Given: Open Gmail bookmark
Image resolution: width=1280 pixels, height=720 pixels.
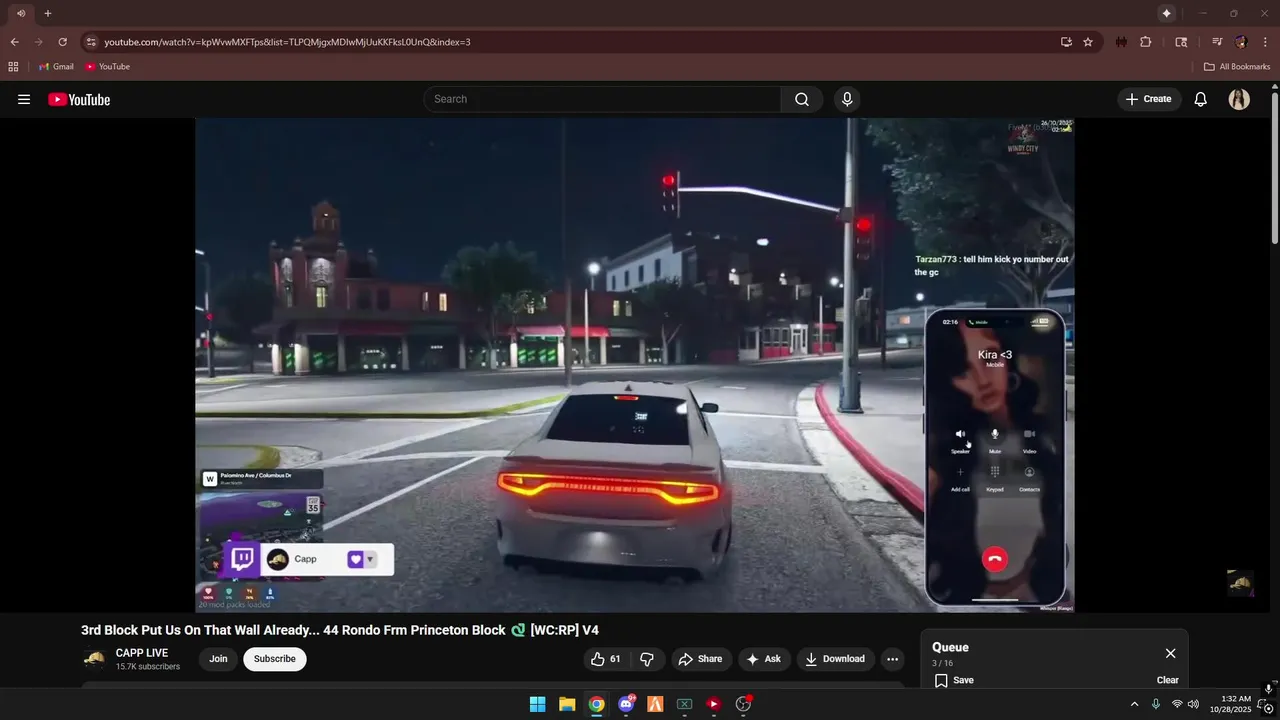Looking at the screenshot, I should (56, 67).
